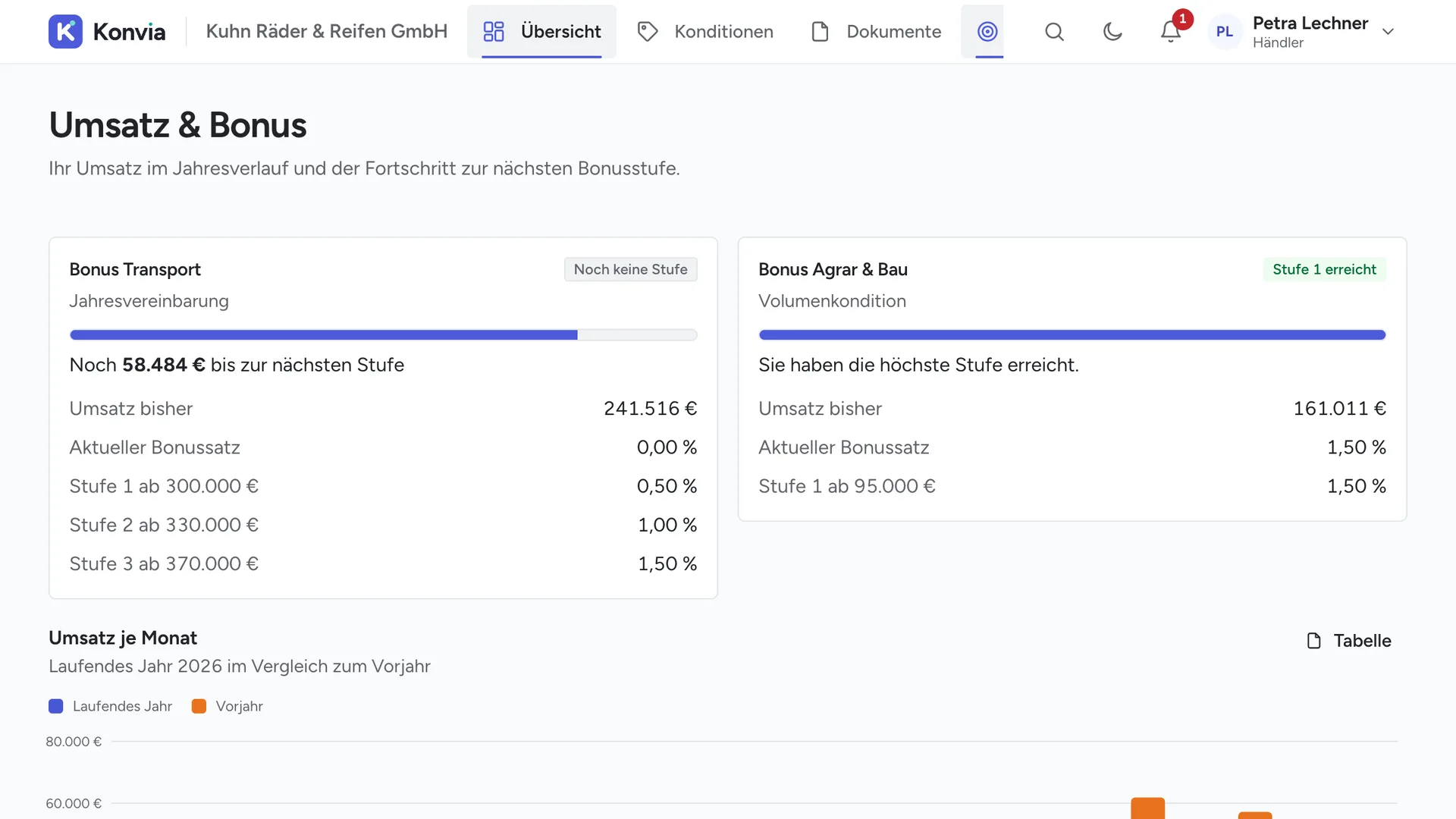Click the Bonus Transport card title

click(x=135, y=269)
